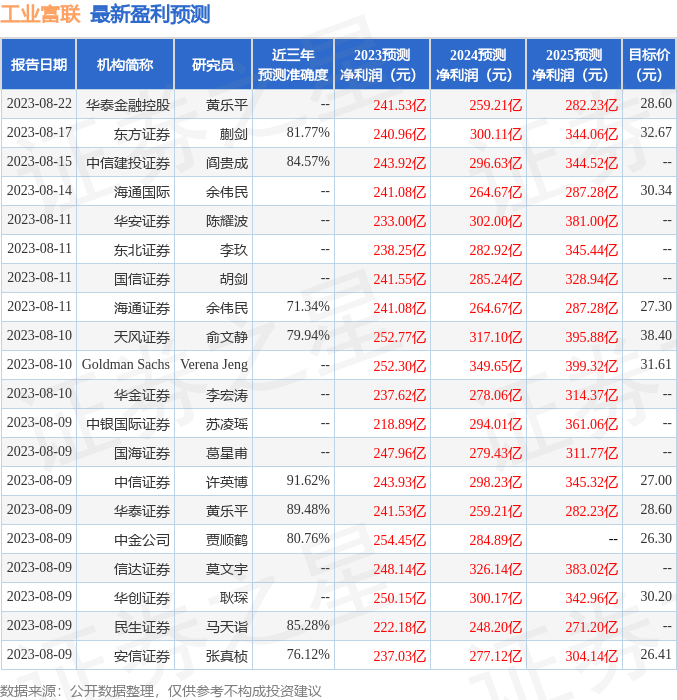Image resolution: width=677 pixels, height=700 pixels.
Task: Select researcher 贾顺鹤
Action: pyautogui.click(x=227, y=540)
